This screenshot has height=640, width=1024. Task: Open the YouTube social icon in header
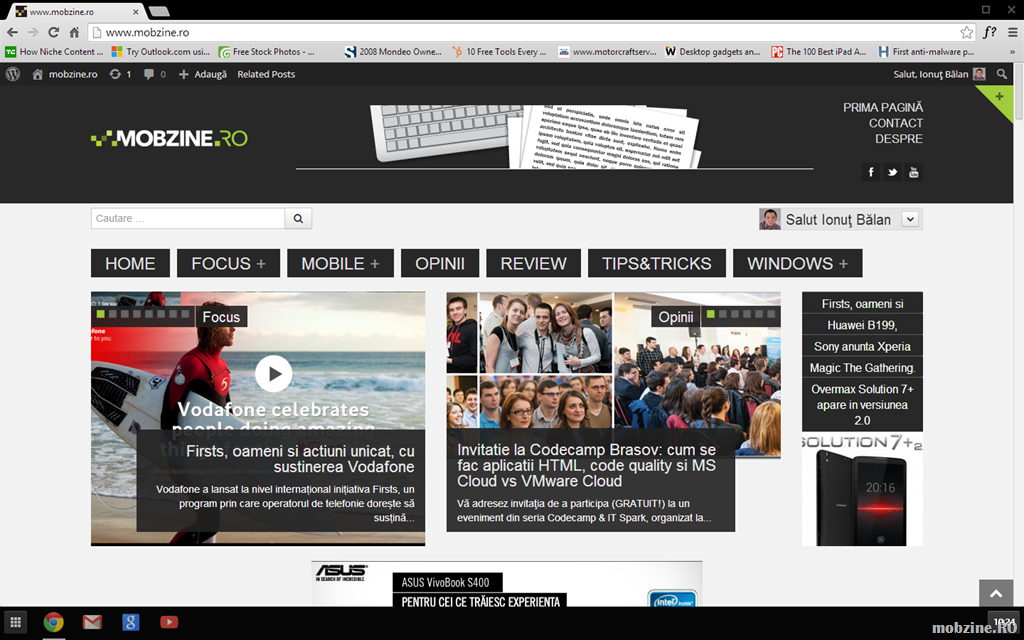[914, 172]
